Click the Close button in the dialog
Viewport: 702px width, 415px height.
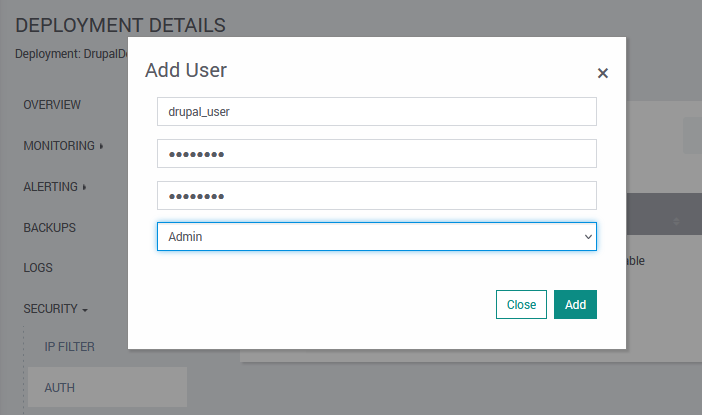[521, 305]
